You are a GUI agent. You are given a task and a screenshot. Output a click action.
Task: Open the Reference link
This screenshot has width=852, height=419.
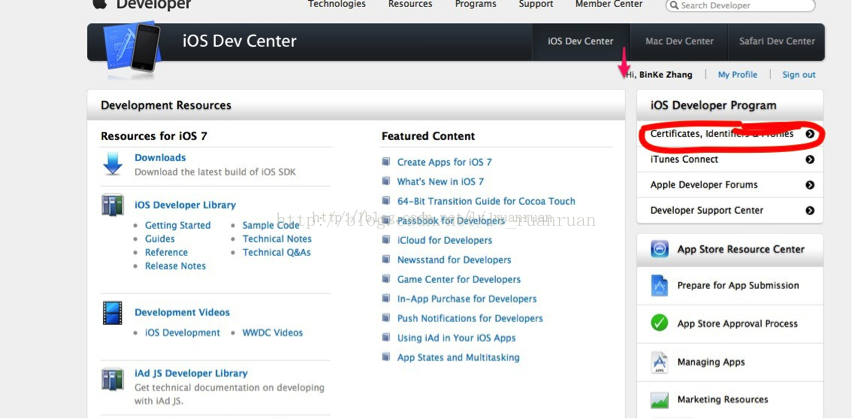coord(166,252)
